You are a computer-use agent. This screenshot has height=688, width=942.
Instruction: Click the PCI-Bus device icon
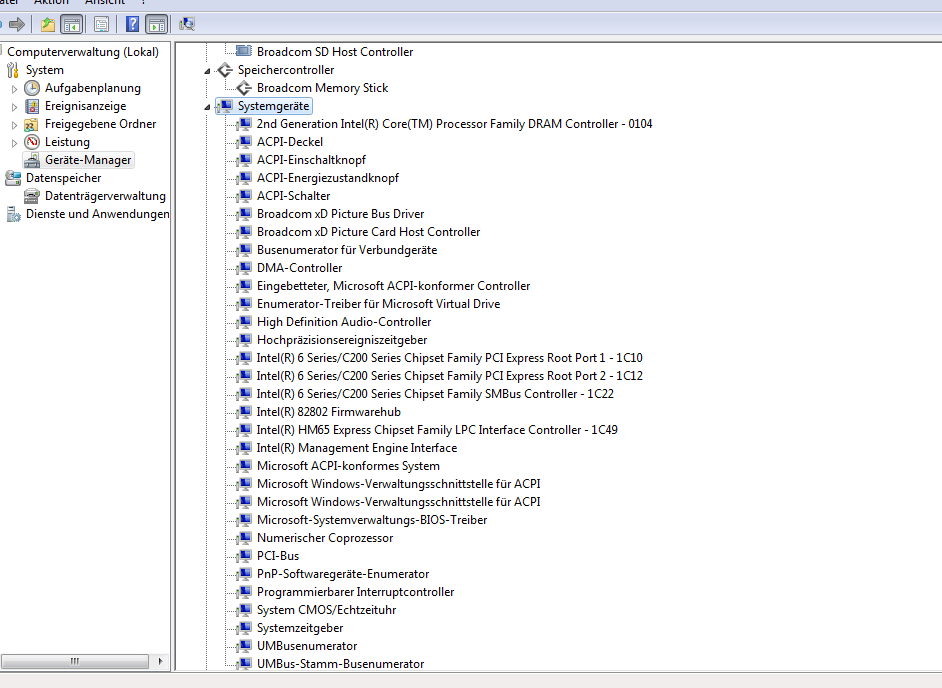[x=243, y=556]
